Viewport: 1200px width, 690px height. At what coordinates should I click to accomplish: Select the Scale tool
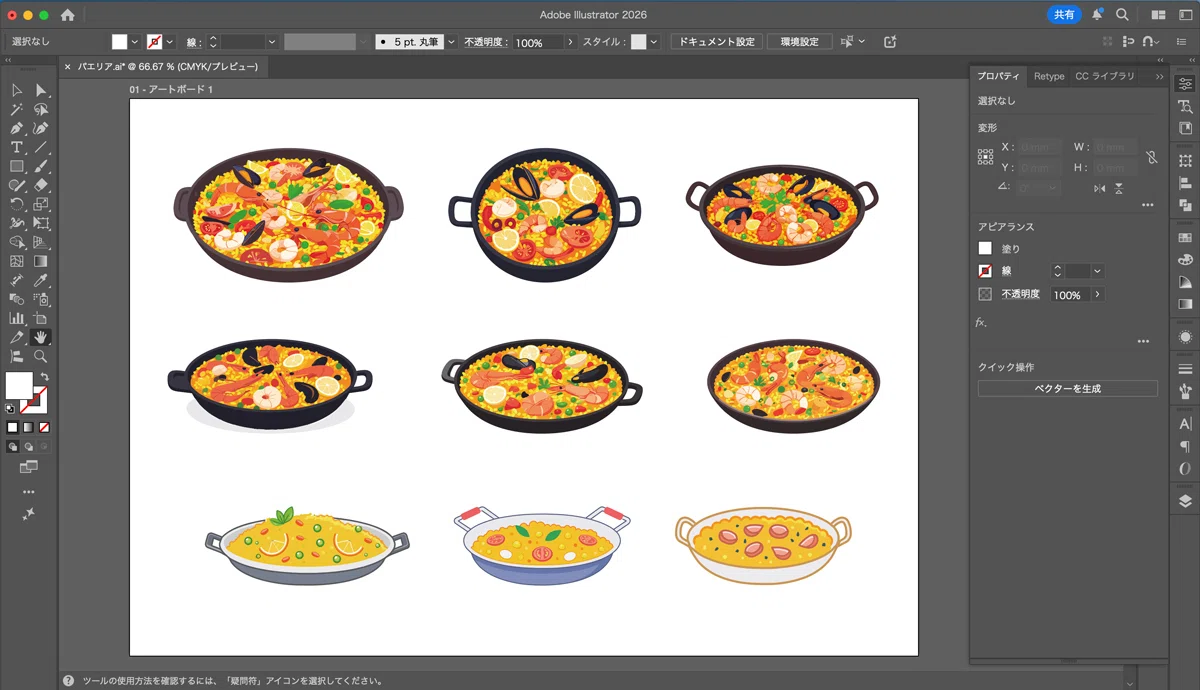[x=41, y=204]
